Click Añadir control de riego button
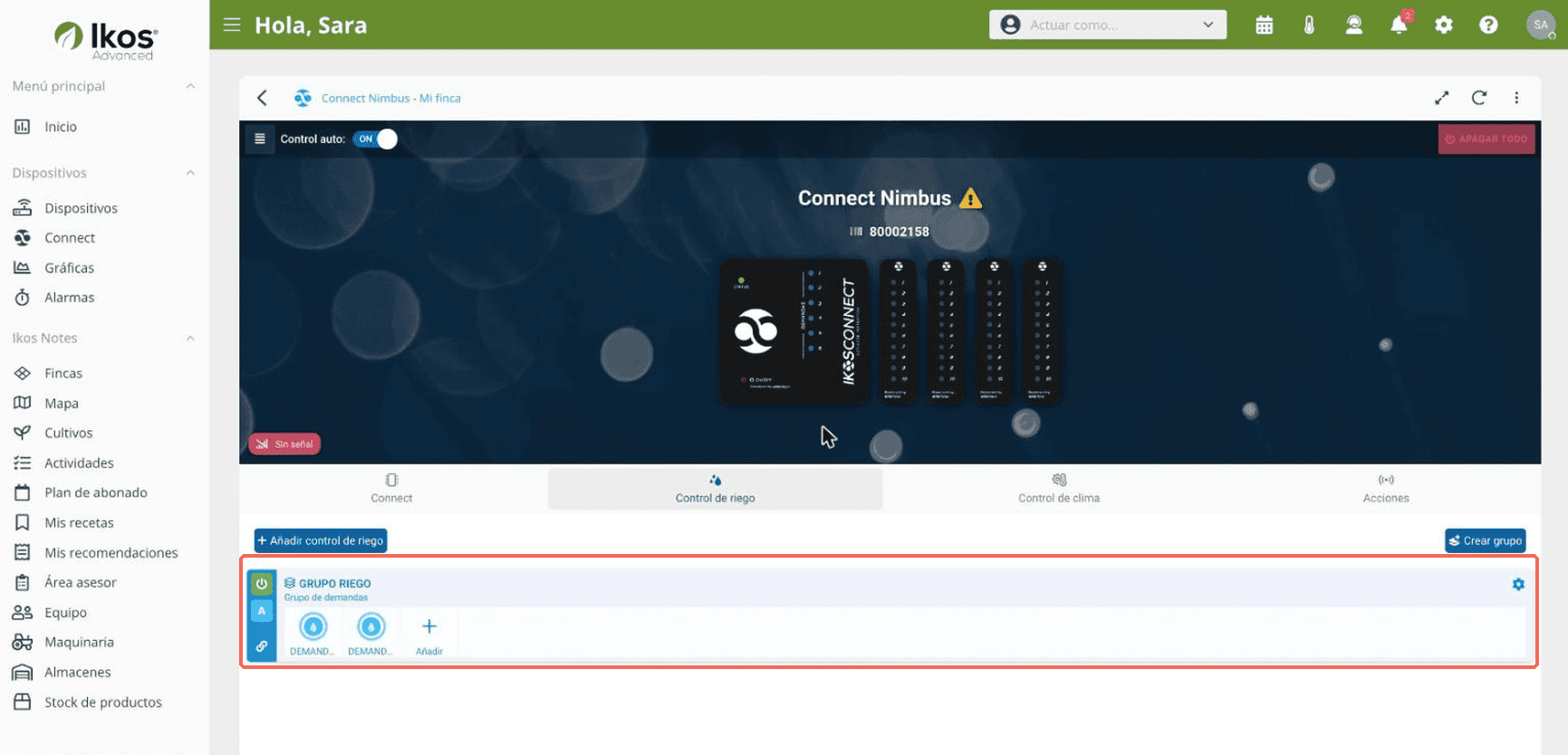Screen dimensions: 1568x755 (x=321, y=540)
